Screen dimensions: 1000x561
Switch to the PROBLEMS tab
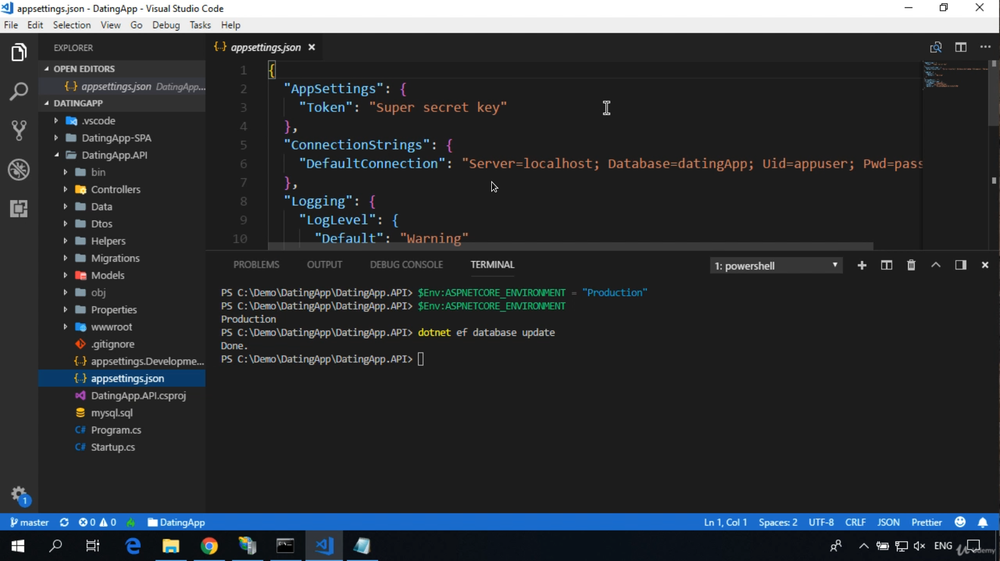pyautogui.click(x=256, y=265)
